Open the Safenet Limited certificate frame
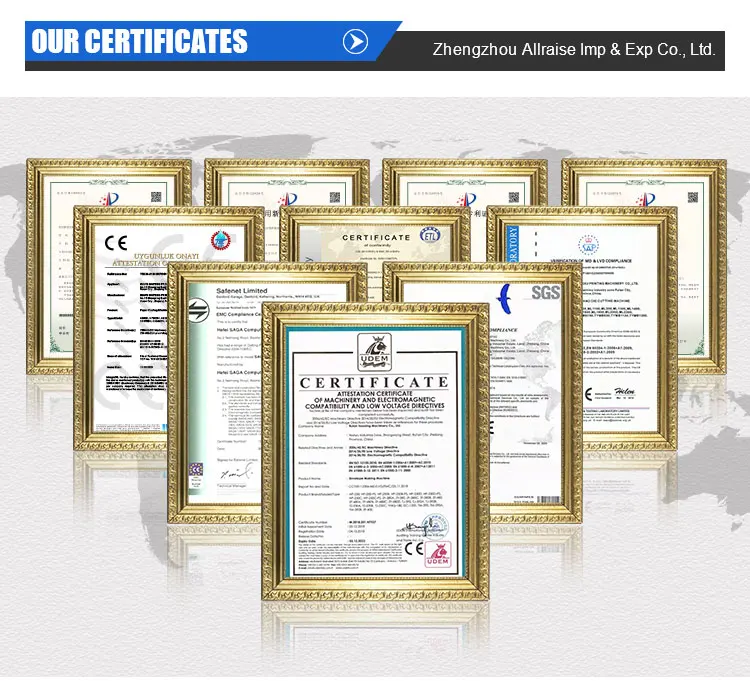Viewport: 750px width, 681px height. [x=215, y=392]
